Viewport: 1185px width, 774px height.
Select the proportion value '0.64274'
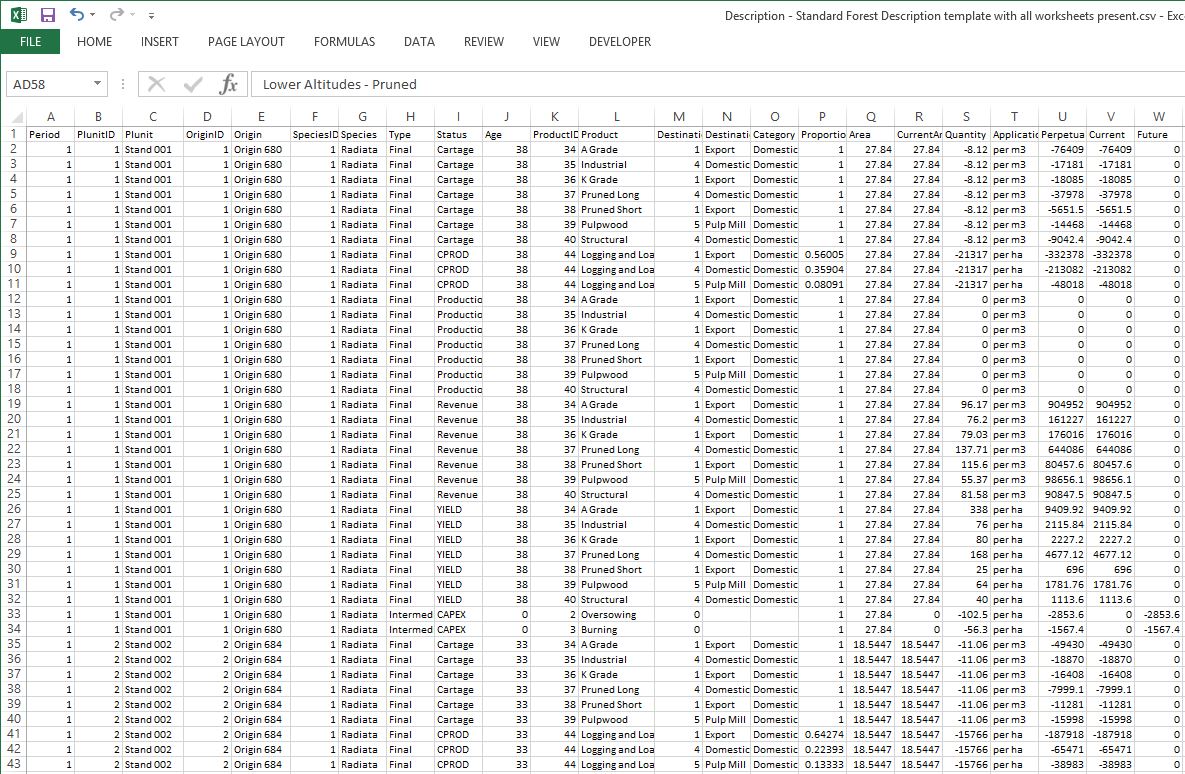(822, 735)
